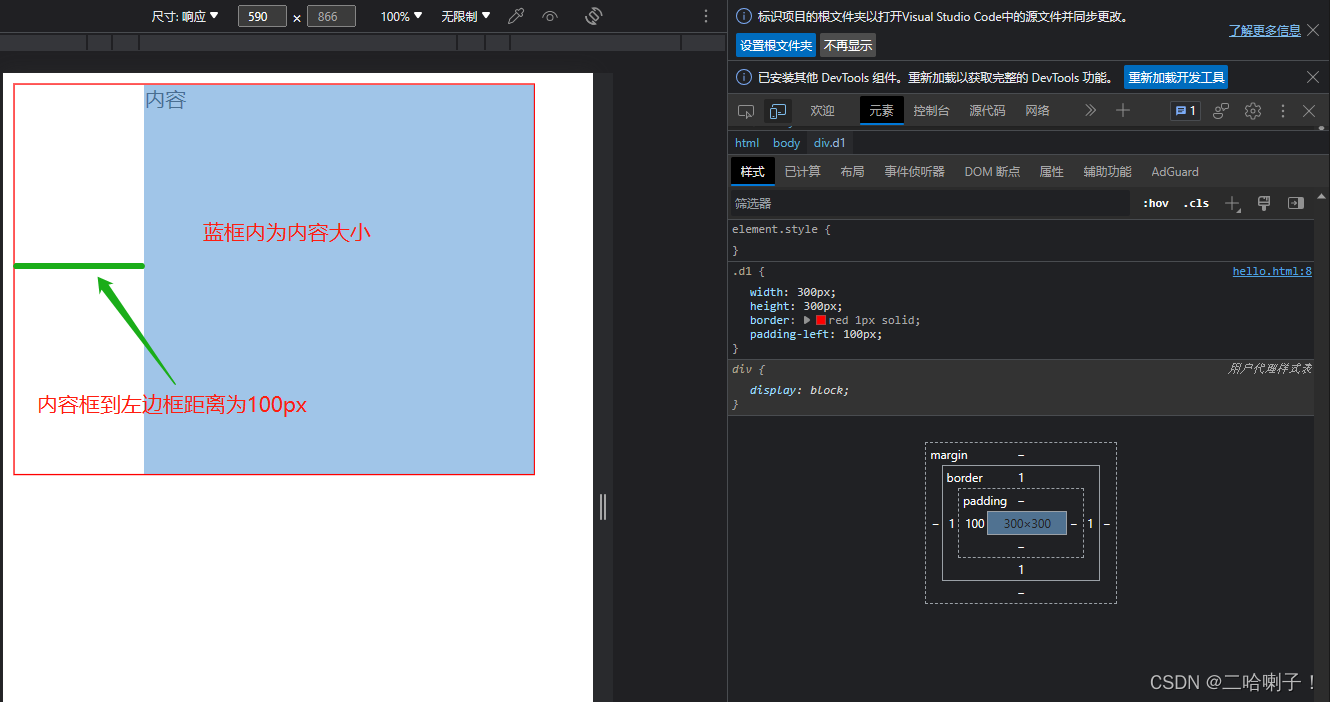1330x702 pixels.
Task: Open the issues counter badge
Action: click(1185, 111)
